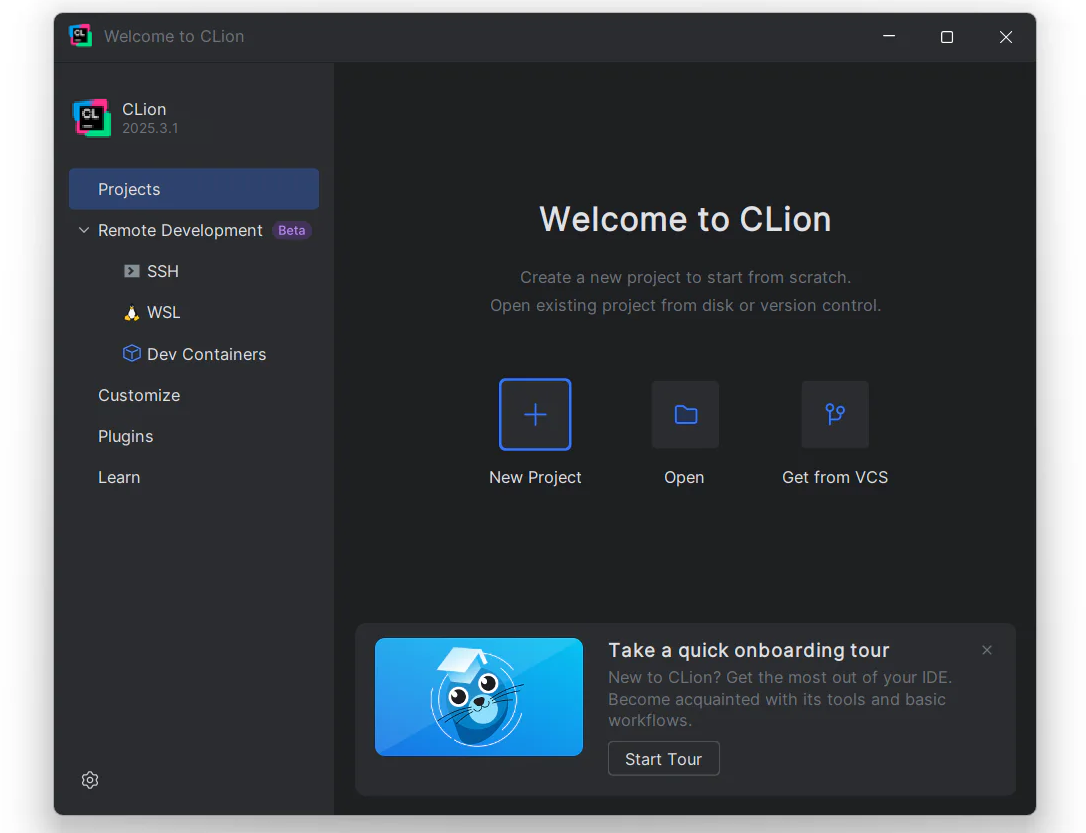Screen dimensions: 1086x833
Task: Collapse the Remote Development section
Action: click(84, 230)
